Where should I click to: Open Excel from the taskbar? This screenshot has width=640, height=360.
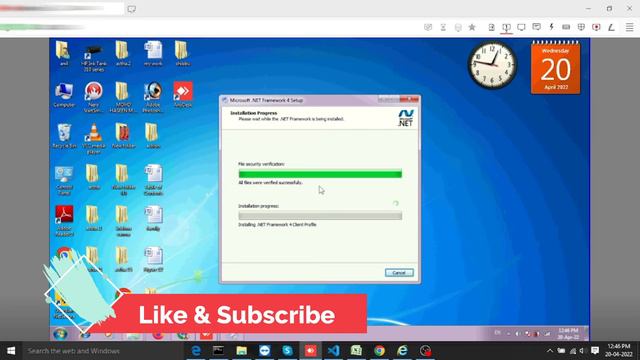click(356, 351)
